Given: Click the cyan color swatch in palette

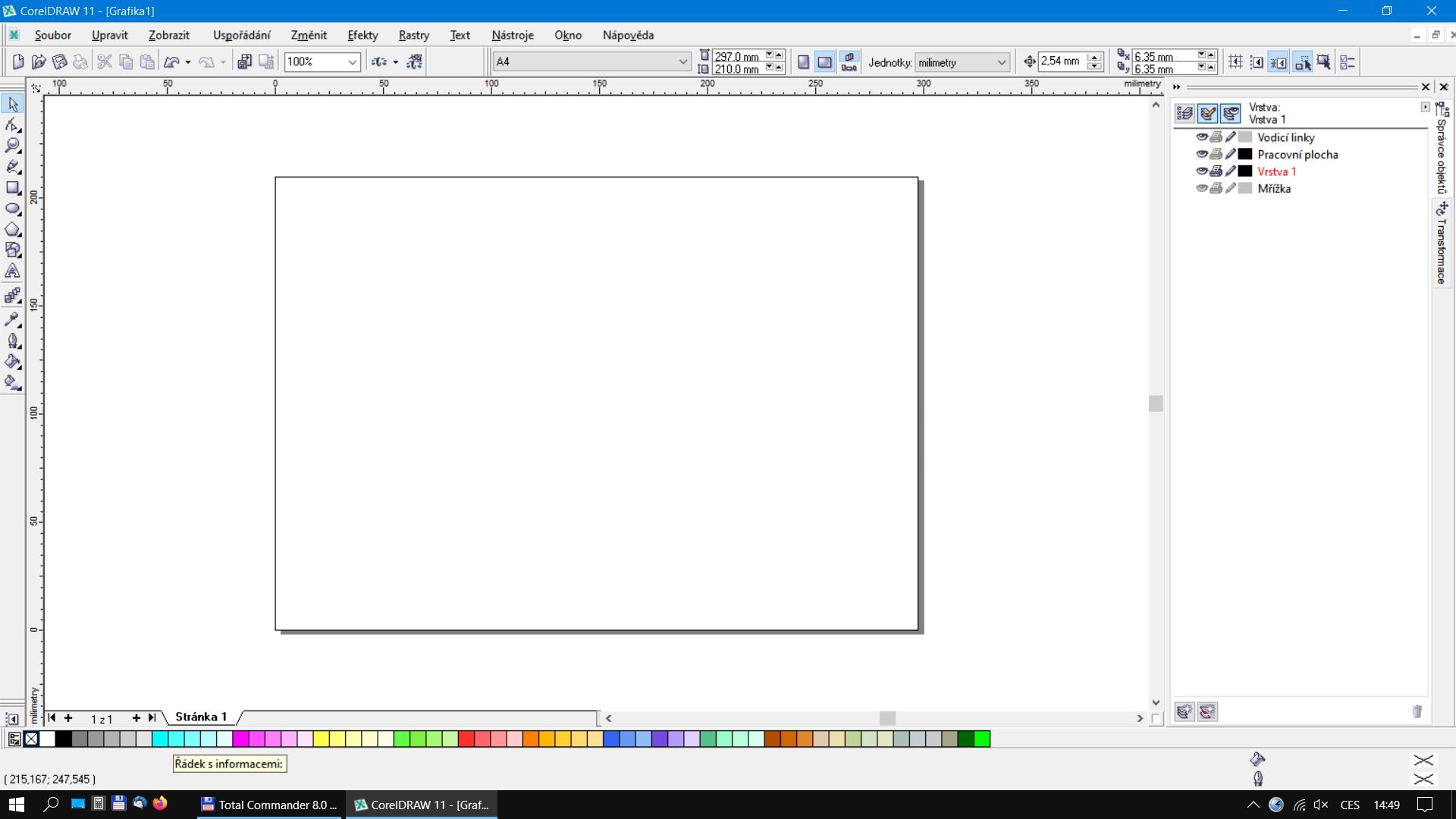Looking at the screenshot, I should (x=160, y=739).
